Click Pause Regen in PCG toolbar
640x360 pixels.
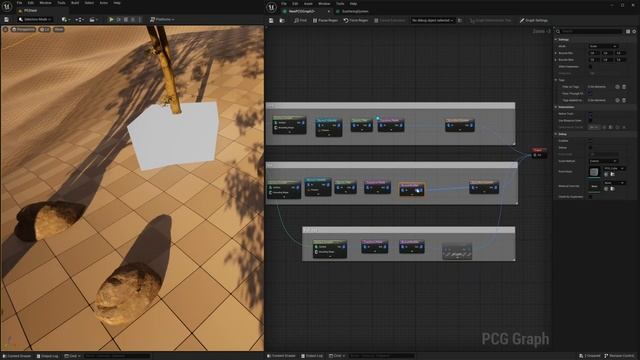tap(325, 20)
